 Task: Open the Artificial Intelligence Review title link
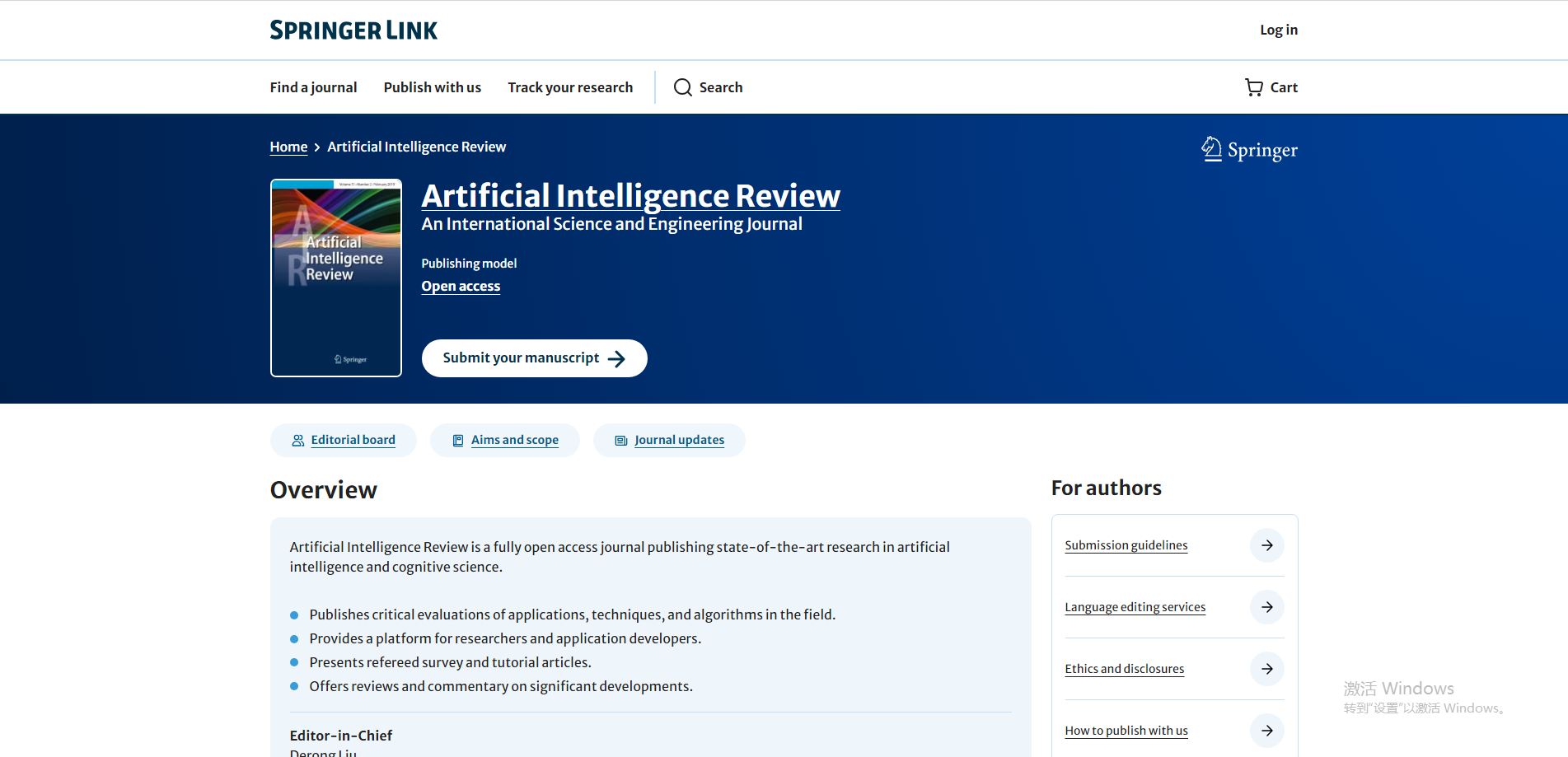[631, 196]
